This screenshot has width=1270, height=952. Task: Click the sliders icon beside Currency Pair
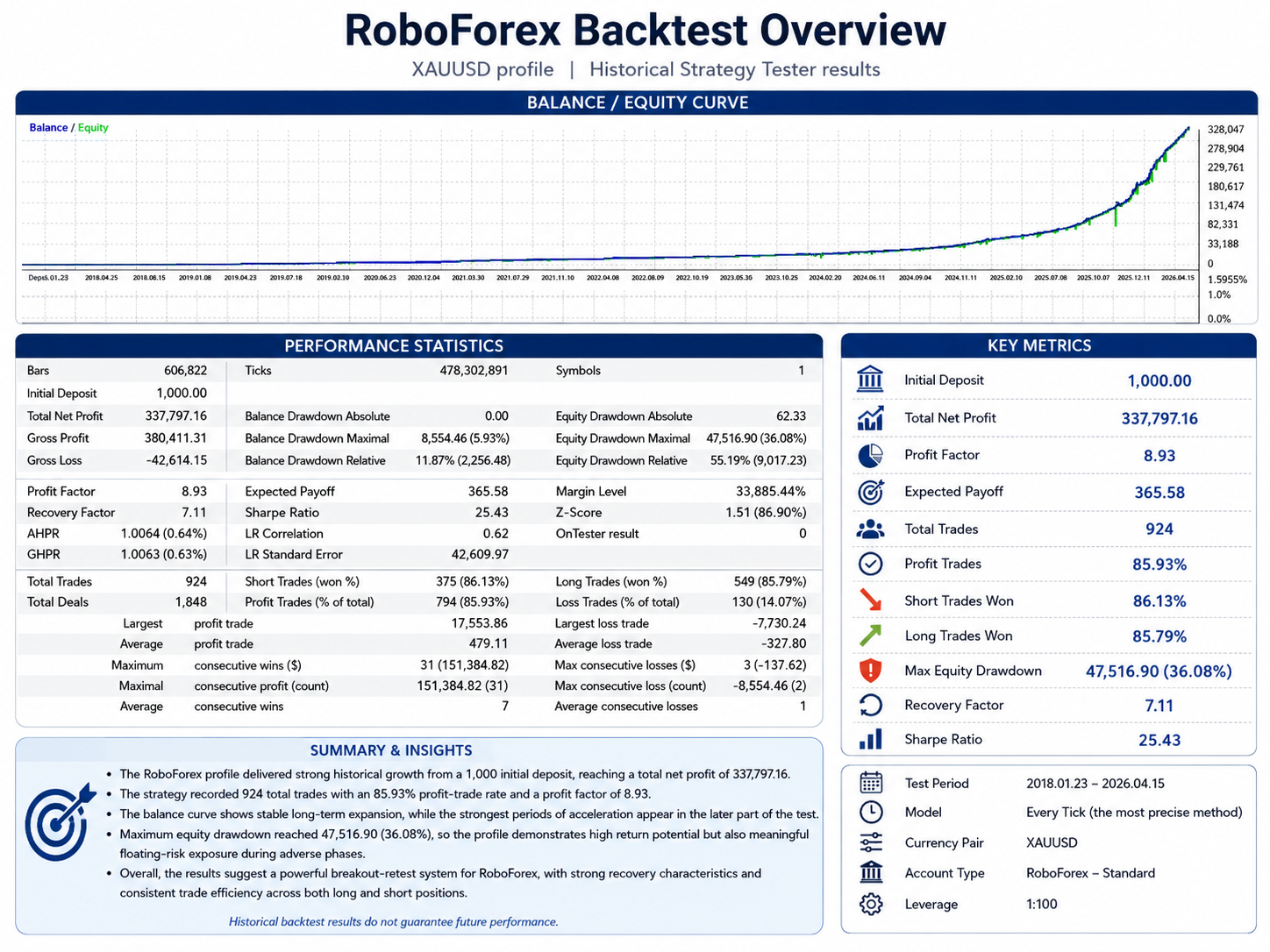[x=871, y=842]
